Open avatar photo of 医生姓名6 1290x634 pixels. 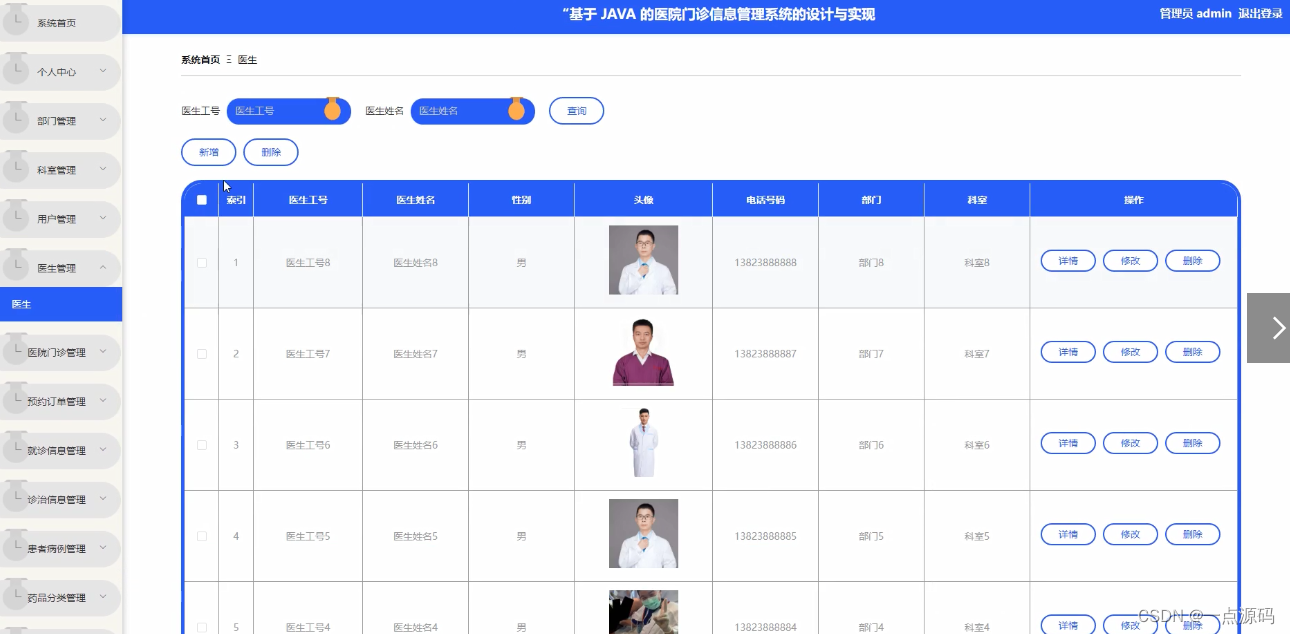[x=643, y=443]
